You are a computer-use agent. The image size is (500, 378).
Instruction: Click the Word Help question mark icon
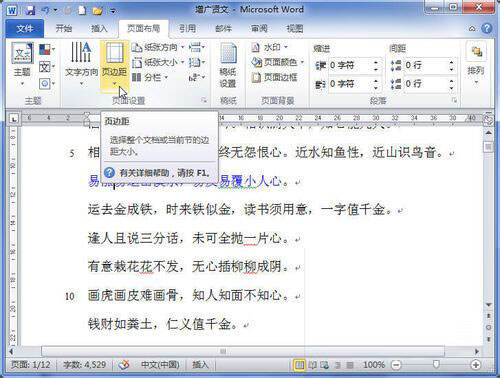coord(487,28)
